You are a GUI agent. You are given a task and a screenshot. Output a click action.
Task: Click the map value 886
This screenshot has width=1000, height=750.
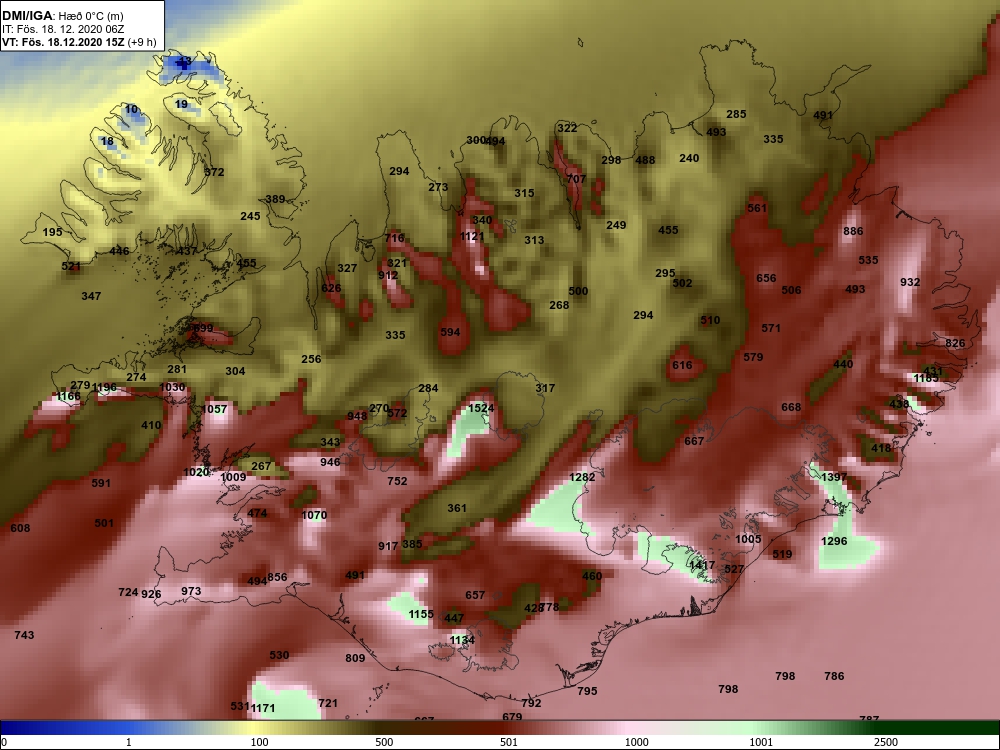[853, 232]
